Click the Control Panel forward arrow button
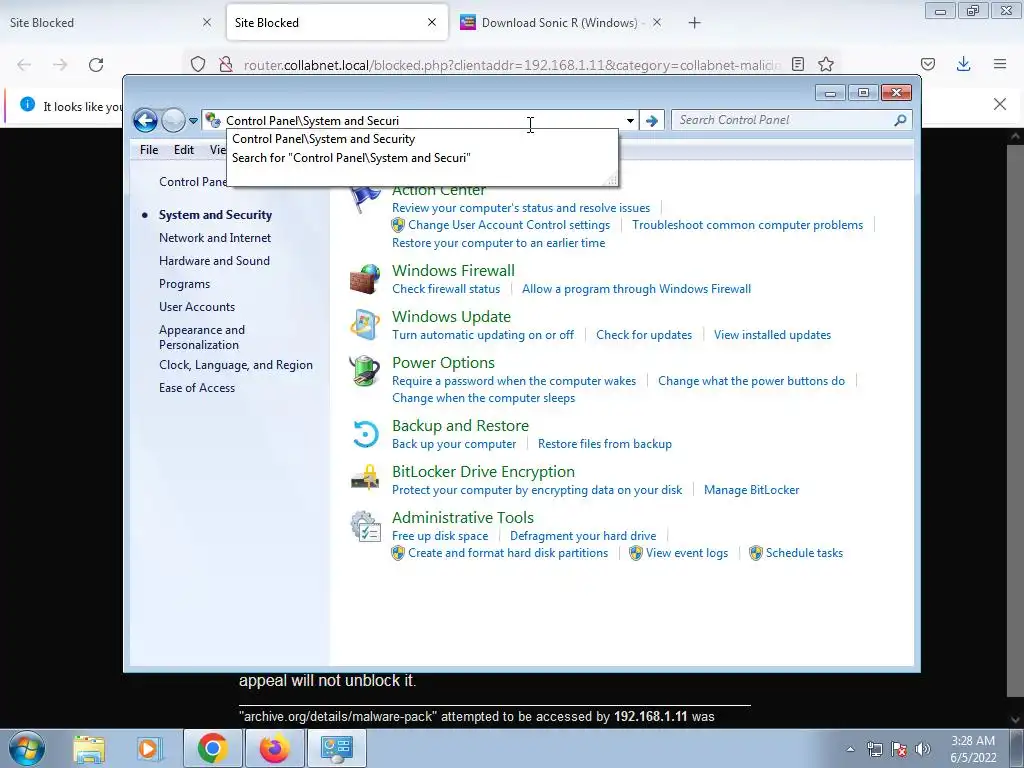 173,120
